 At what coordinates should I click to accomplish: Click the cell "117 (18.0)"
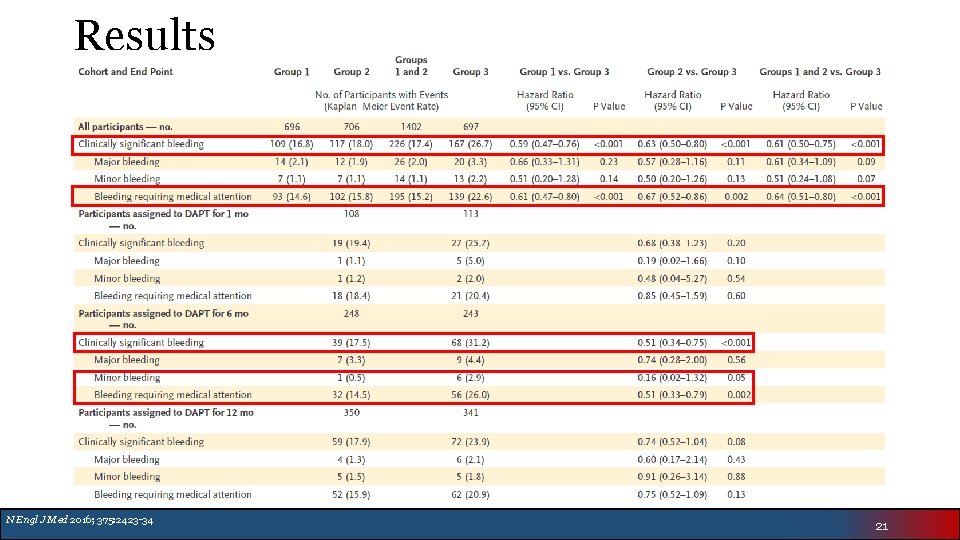351,144
